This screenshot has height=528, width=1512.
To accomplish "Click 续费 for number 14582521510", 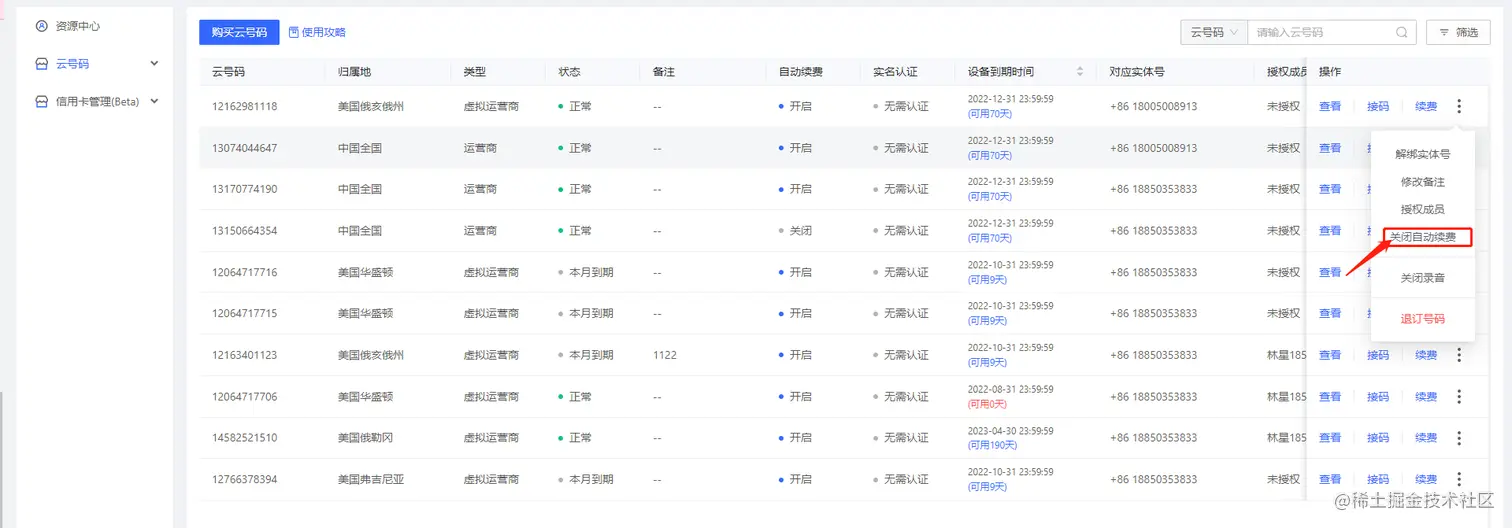I will click(x=1426, y=438).
